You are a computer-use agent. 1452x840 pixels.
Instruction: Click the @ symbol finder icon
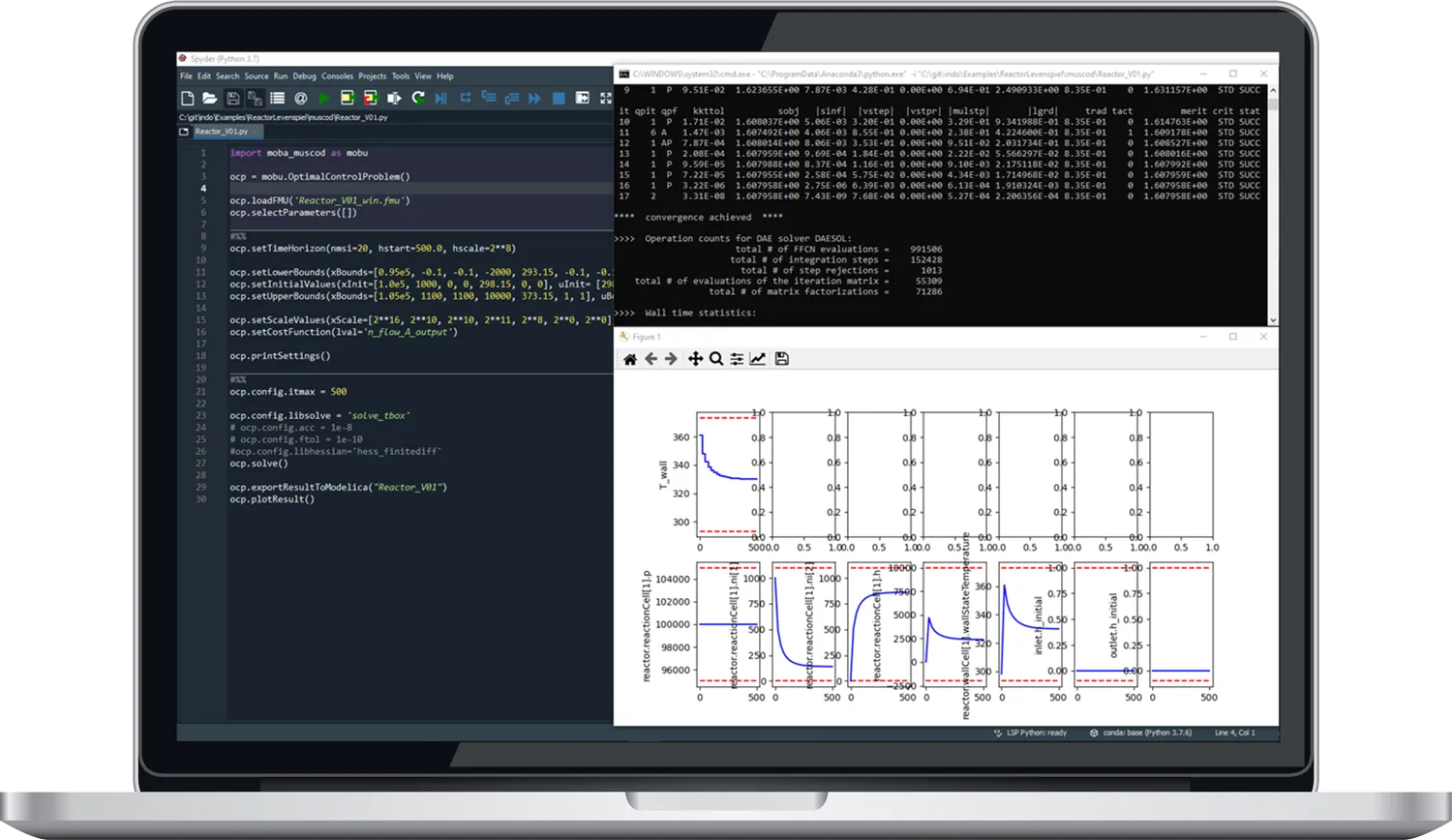click(x=301, y=98)
